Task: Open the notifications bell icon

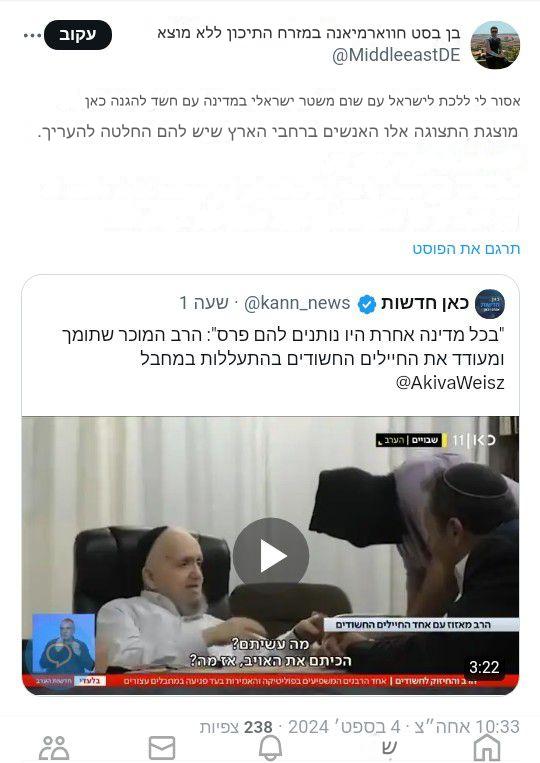Action: tap(270, 747)
